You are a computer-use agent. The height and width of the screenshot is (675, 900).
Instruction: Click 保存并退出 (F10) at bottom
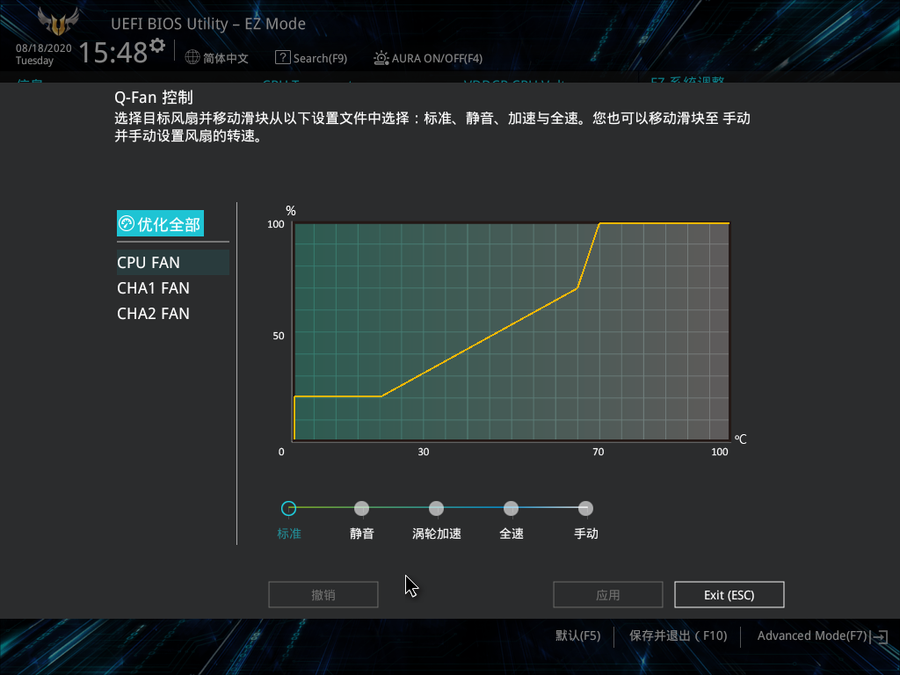[678, 636]
